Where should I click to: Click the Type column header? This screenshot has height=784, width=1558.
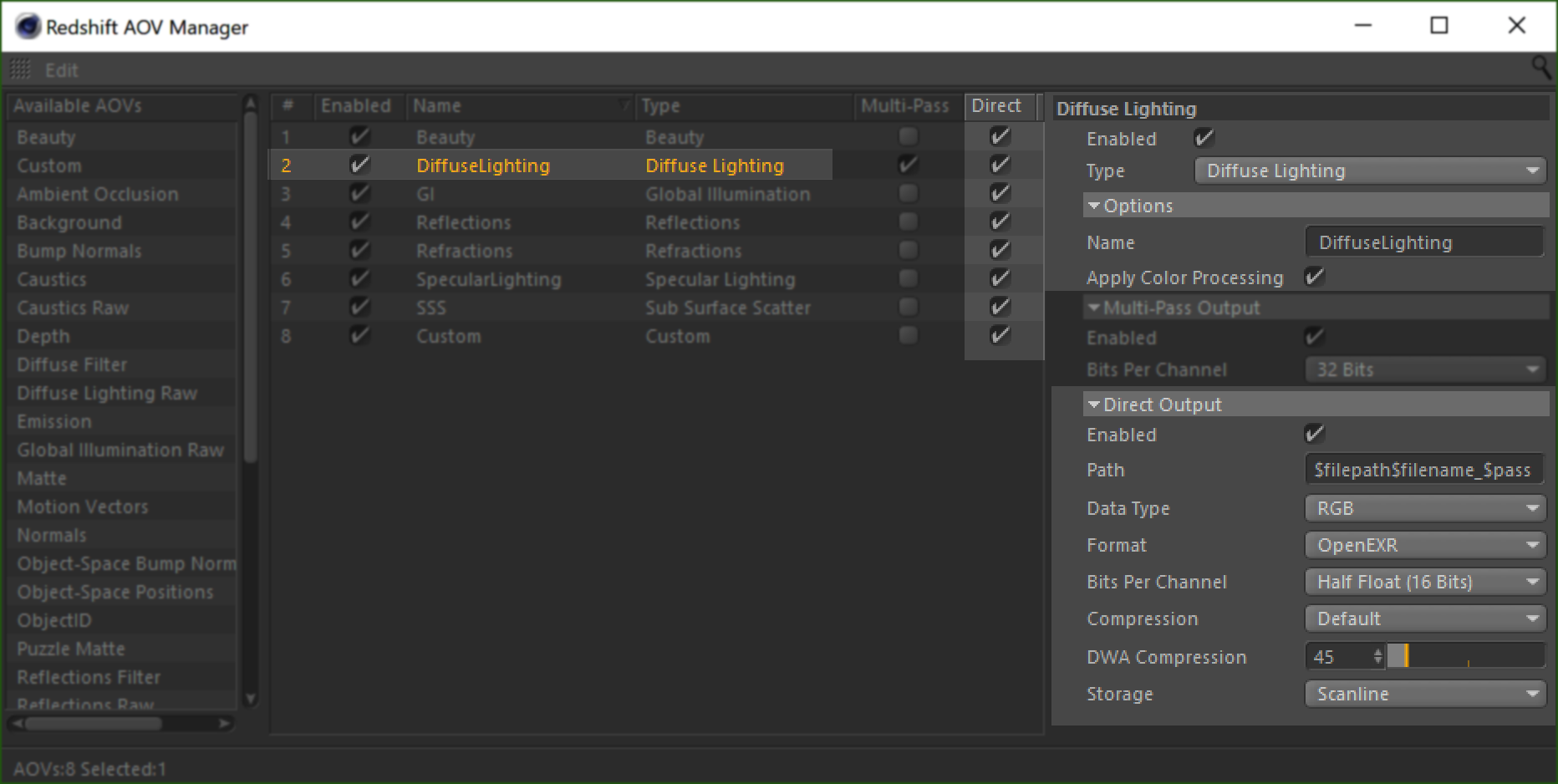coord(744,106)
